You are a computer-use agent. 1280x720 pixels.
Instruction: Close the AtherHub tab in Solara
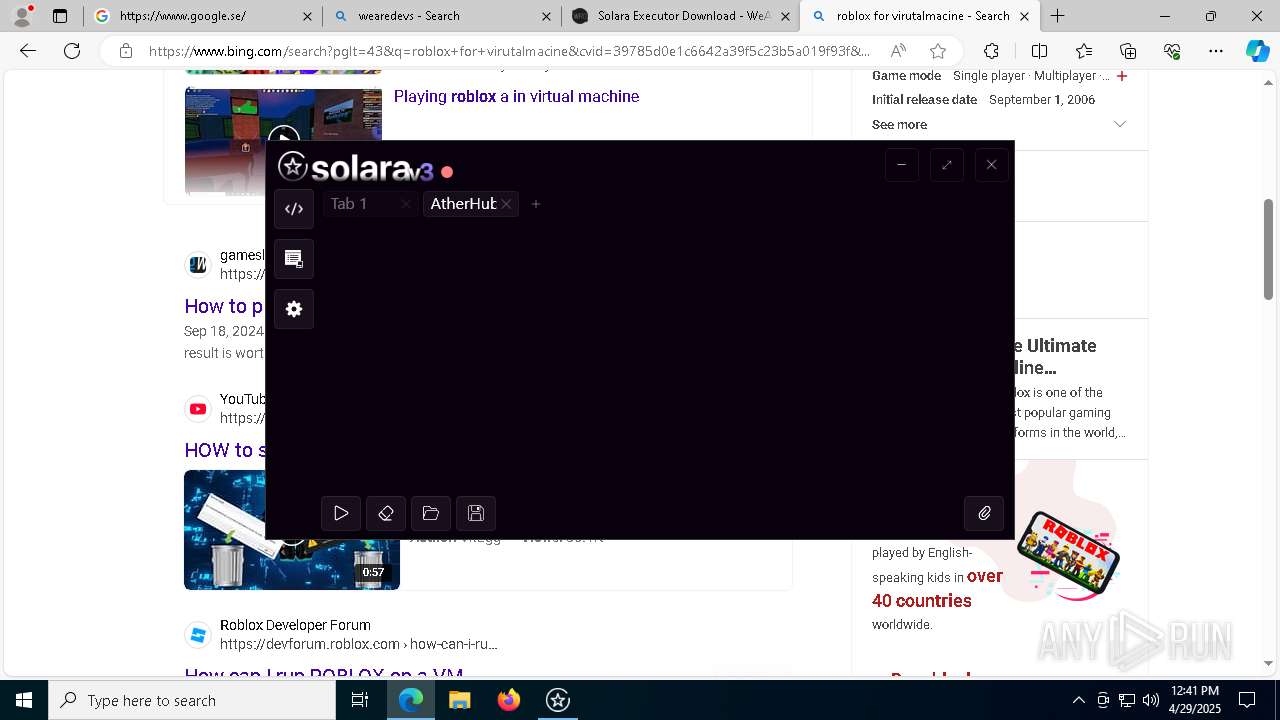coord(506,204)
